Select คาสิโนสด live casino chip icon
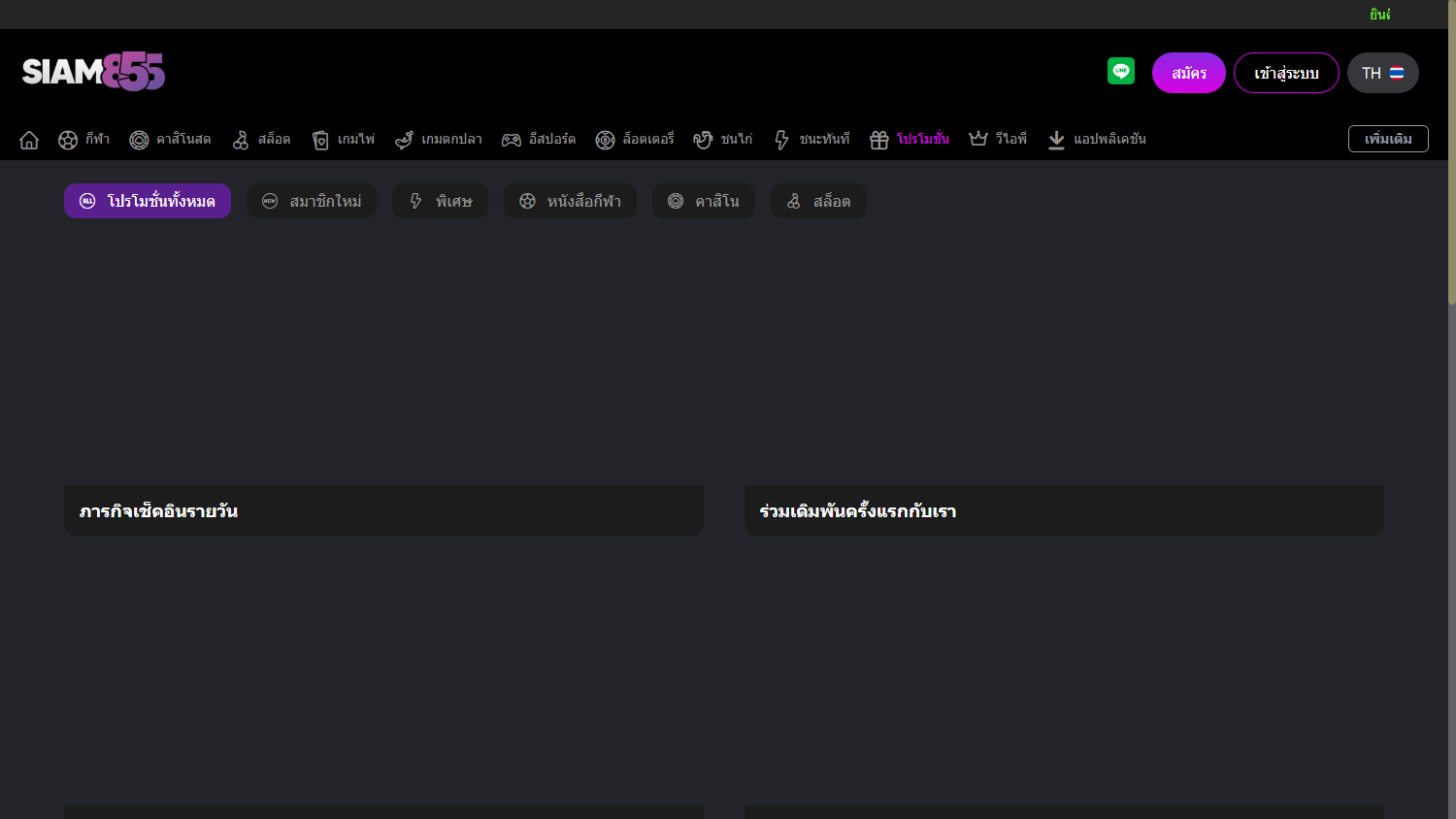The width and height of the screenshot is (1456, 819). tap(170, 140)
